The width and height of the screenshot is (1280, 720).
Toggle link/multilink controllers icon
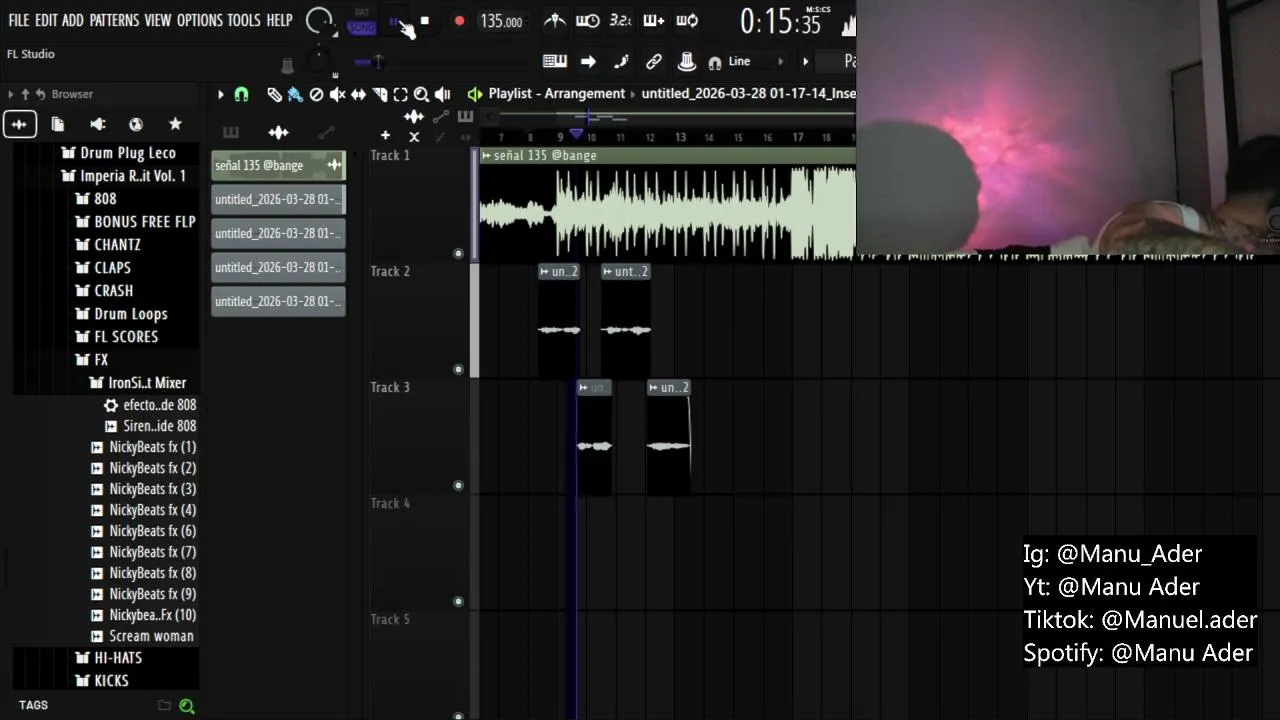(654, 62)
